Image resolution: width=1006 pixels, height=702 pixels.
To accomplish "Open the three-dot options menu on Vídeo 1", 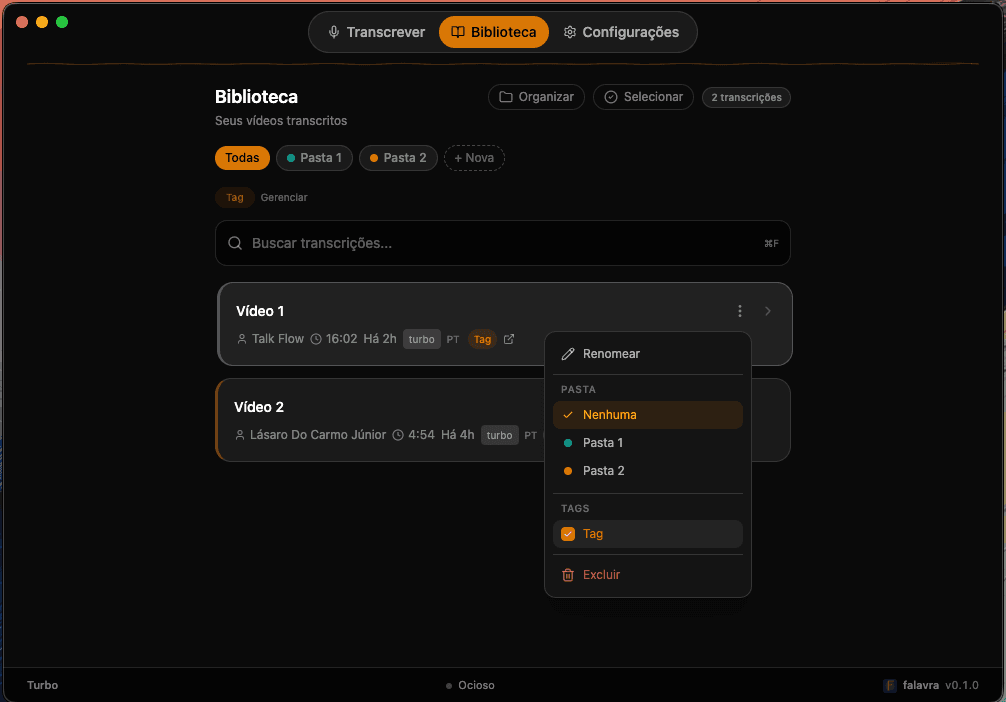I will [x=740, y=311].
